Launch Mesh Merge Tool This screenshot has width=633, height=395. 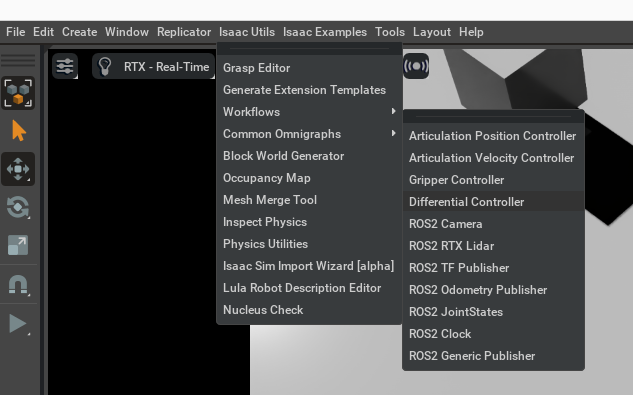(x=310, y=200)
